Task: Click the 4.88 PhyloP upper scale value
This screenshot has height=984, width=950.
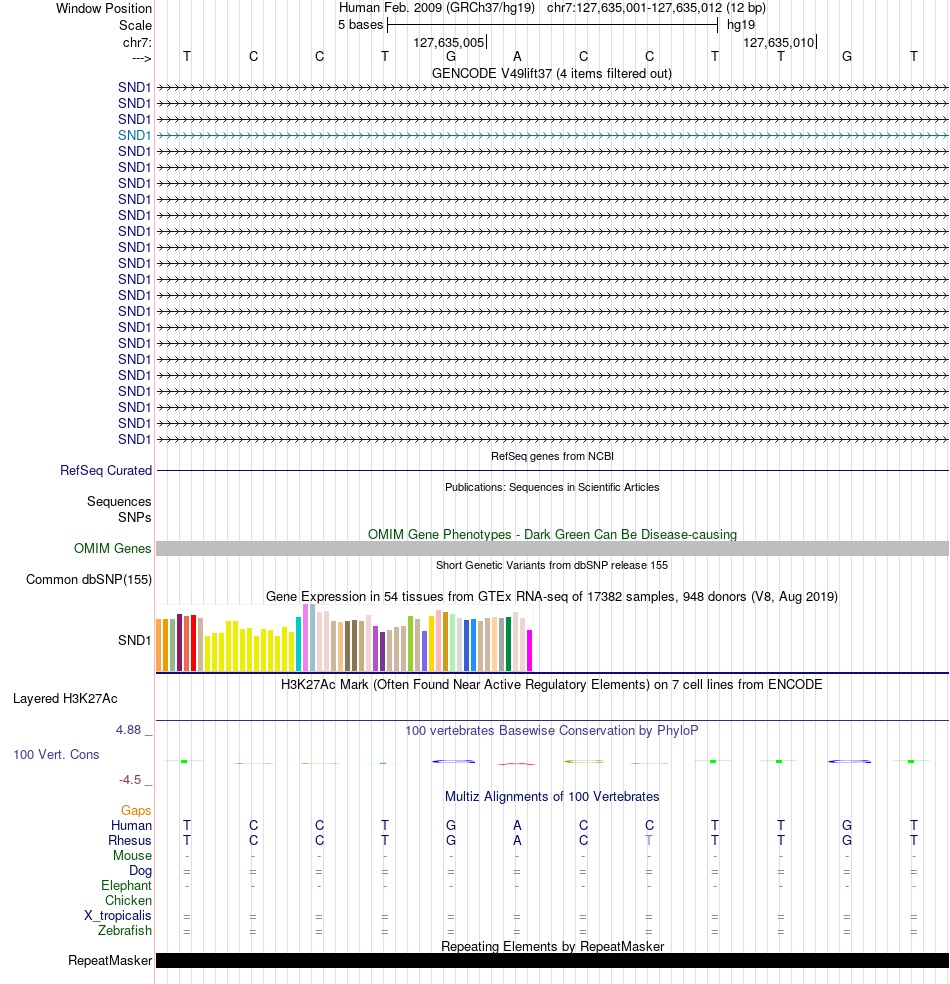Action: click(129, 730)
